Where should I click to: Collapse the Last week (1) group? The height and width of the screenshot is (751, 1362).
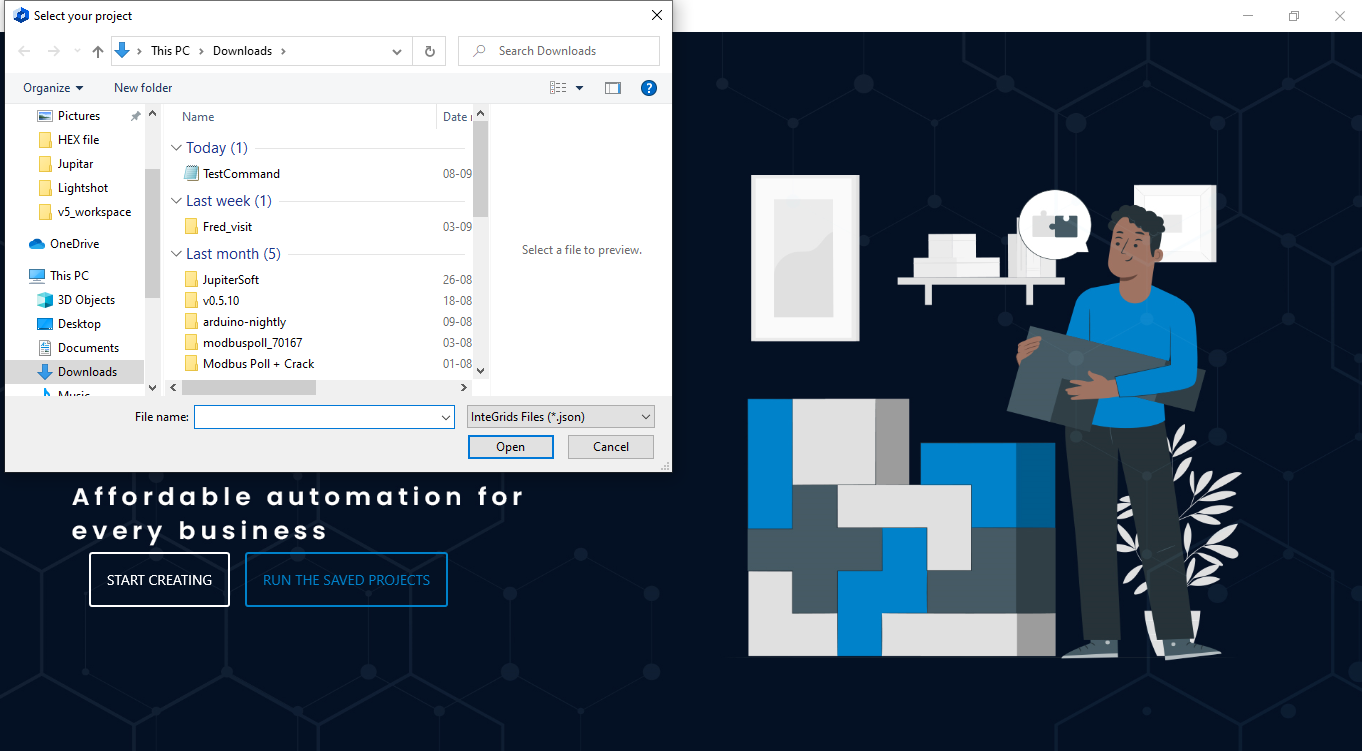point(176,201)
